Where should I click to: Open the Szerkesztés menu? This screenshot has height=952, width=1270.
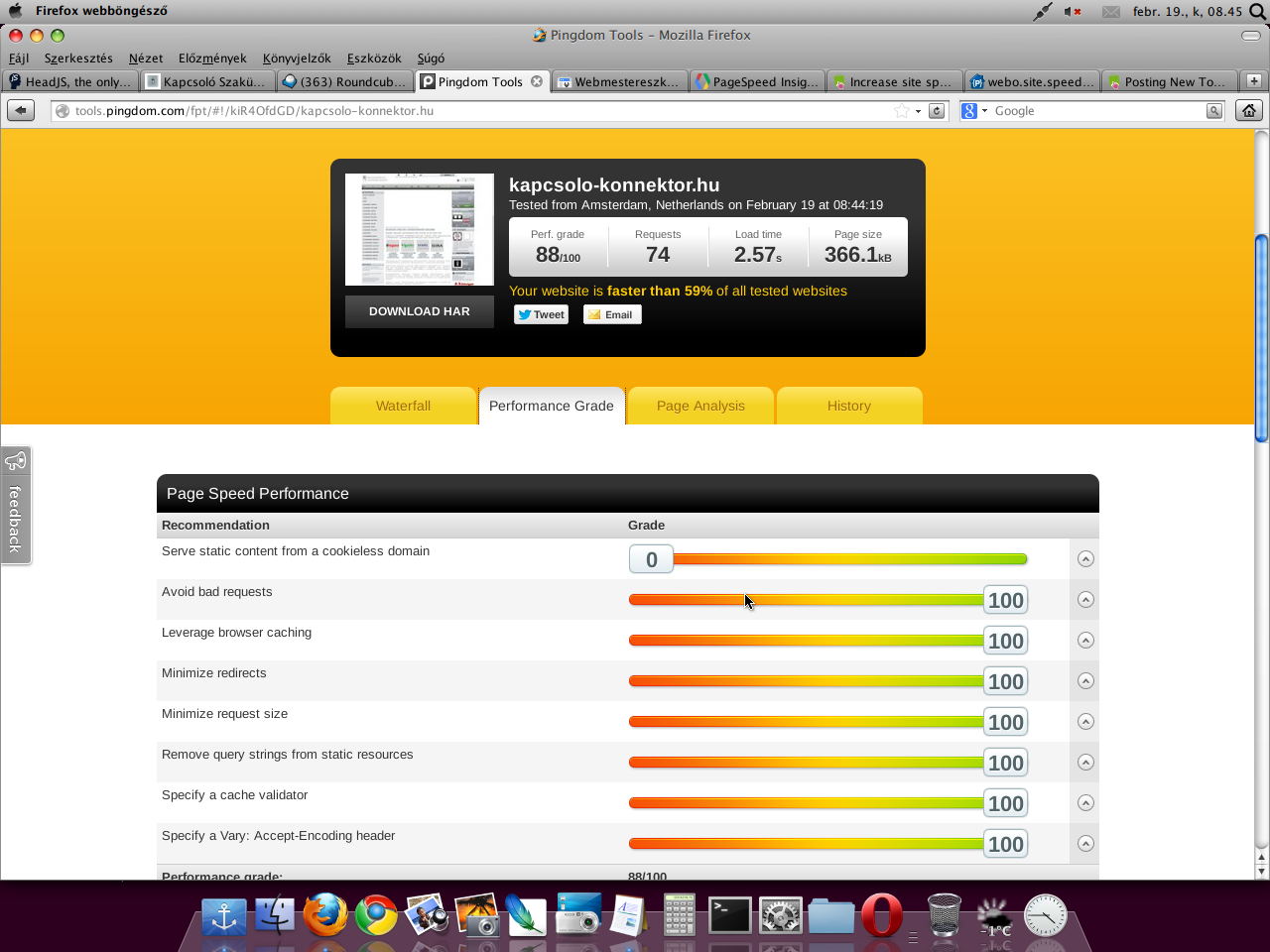click(x=78, y=59)
